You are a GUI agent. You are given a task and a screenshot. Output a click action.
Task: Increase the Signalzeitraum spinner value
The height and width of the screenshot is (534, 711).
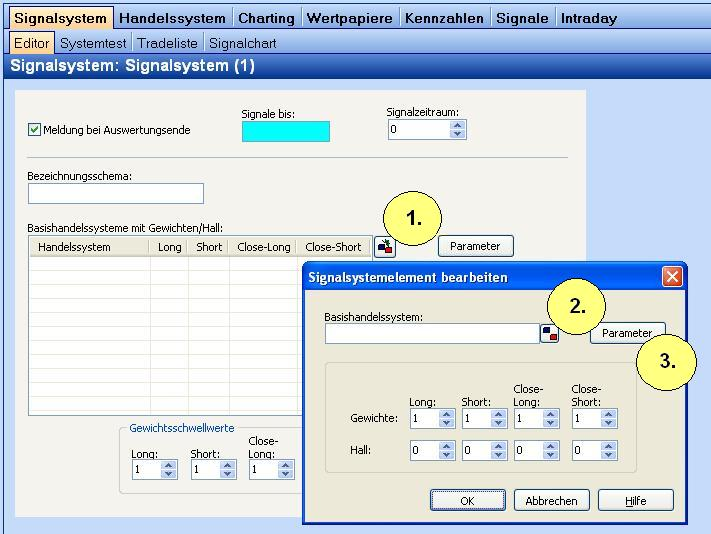point(457,125)
